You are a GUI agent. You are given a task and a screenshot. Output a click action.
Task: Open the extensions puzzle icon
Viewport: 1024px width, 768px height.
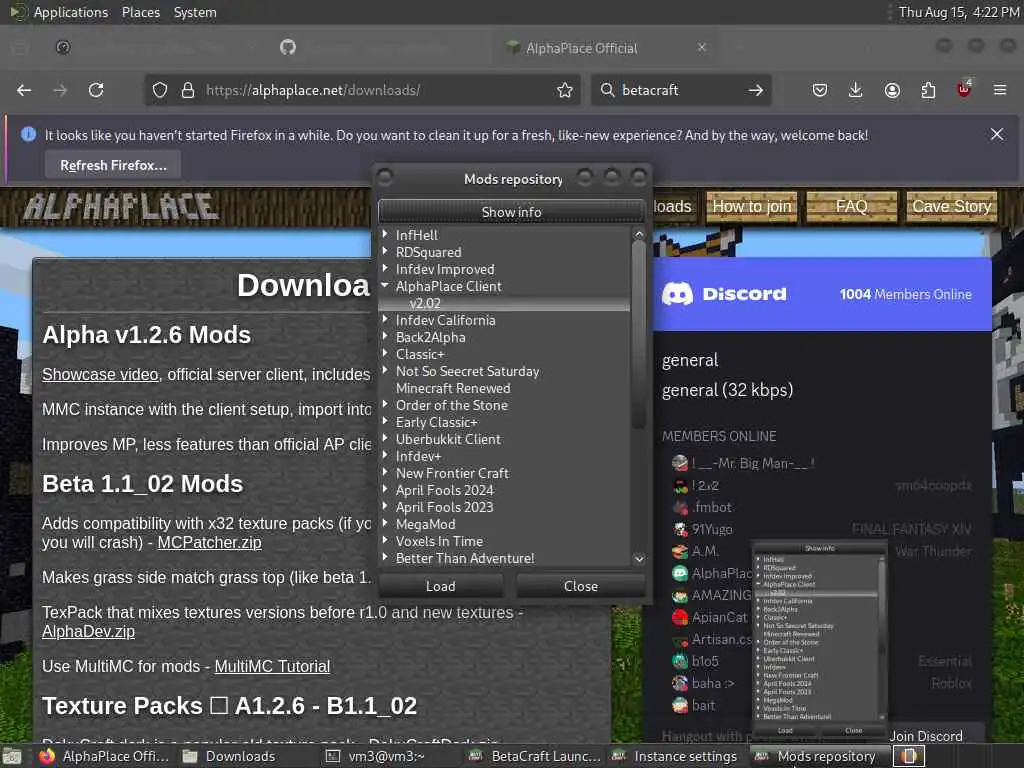pyautogui.click(x=928, y=90)
